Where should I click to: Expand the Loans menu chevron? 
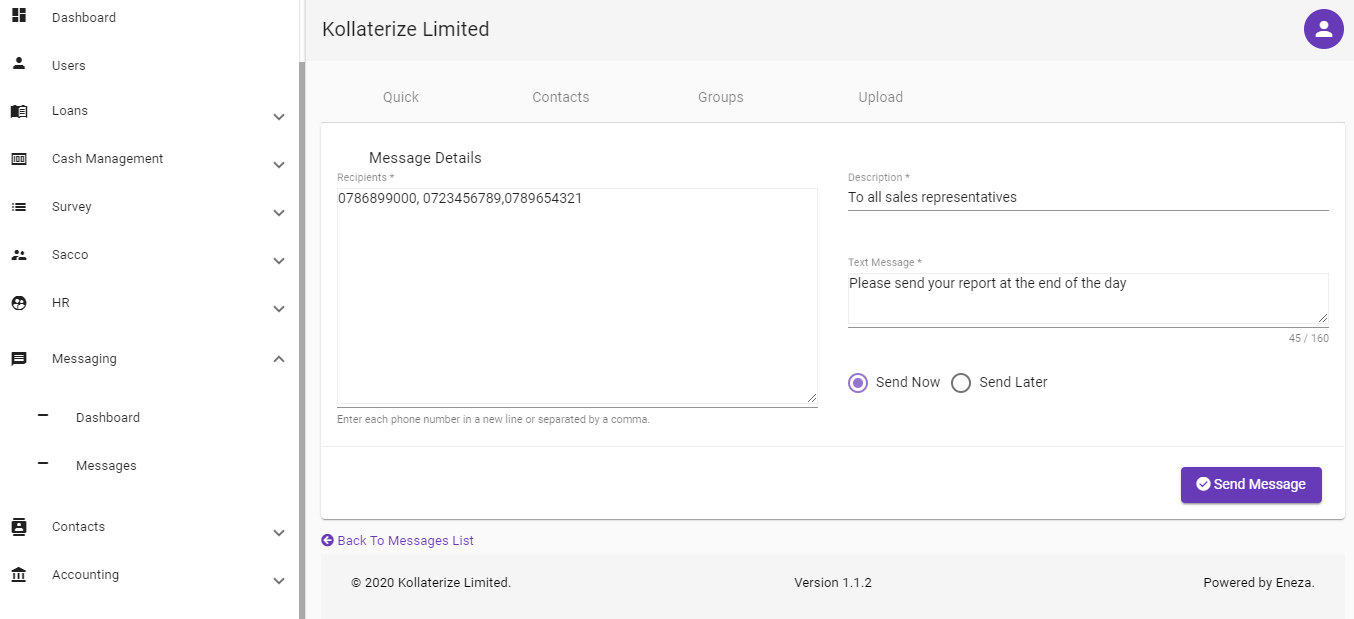[279, 117]
